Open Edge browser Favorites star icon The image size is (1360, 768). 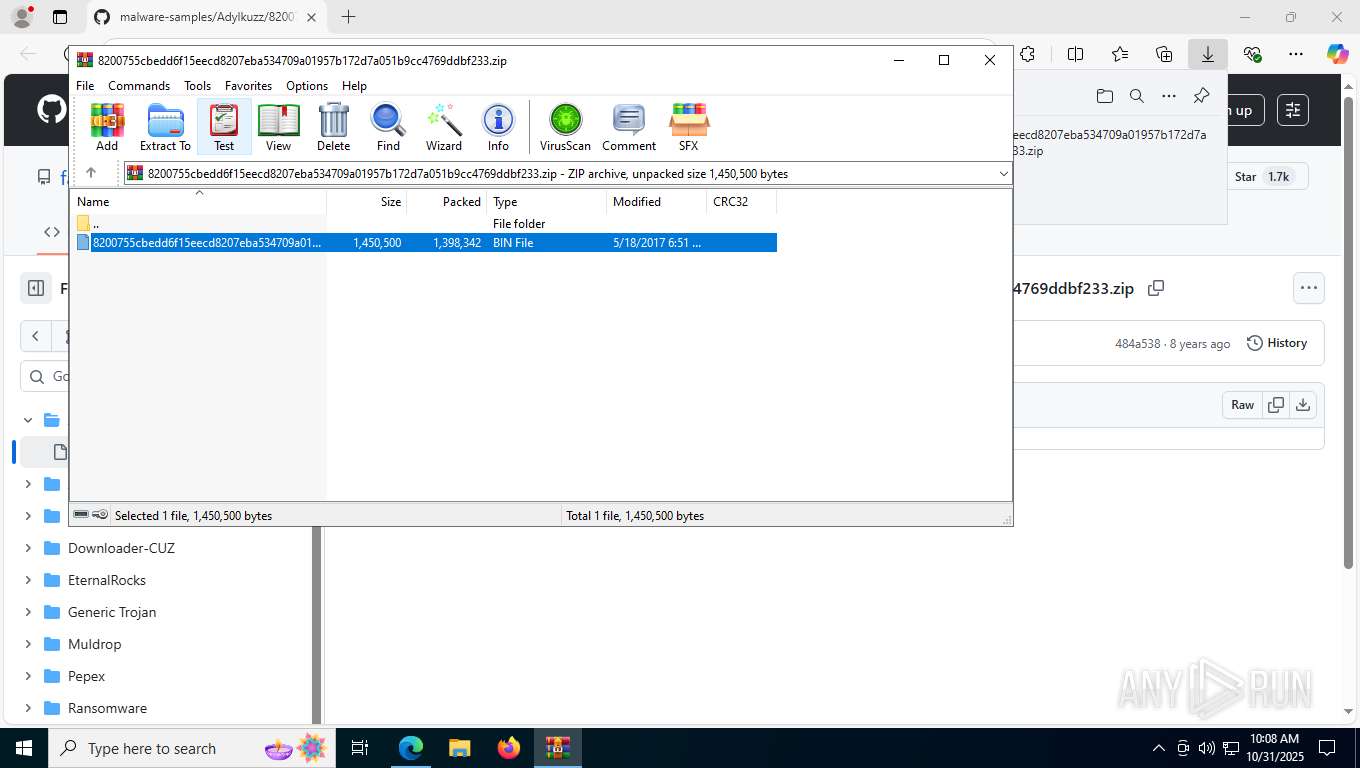[1120, 54]
